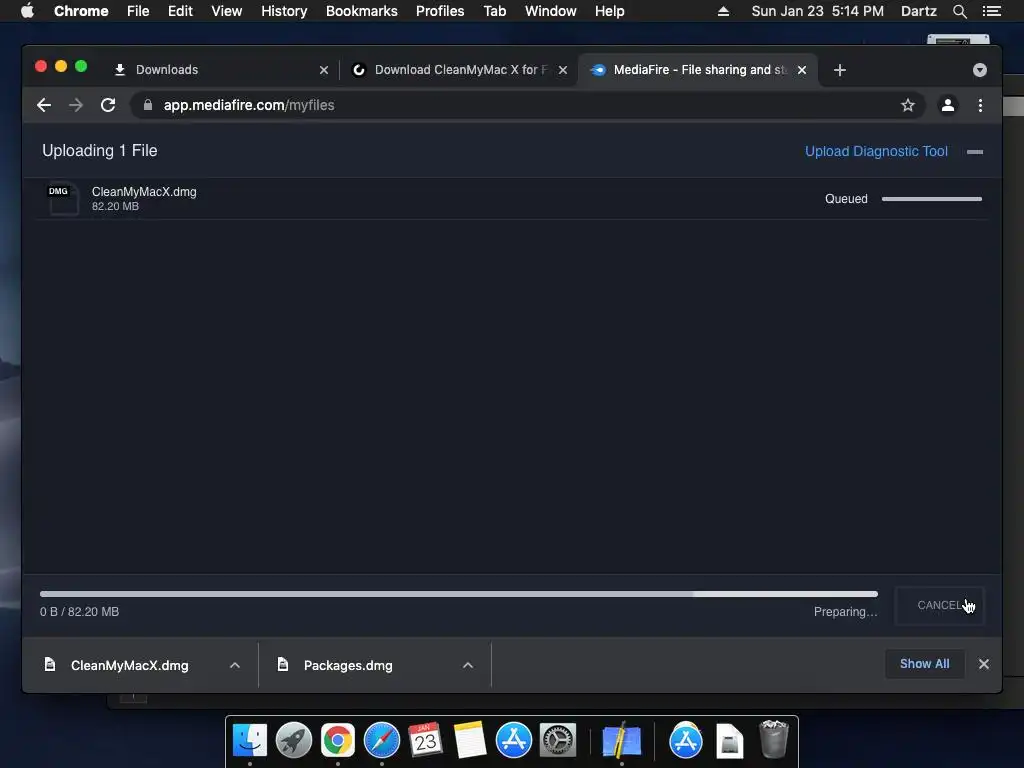Open a new tab with plus button
Viewport: 1024px width, 768px height.
(840, 70)
